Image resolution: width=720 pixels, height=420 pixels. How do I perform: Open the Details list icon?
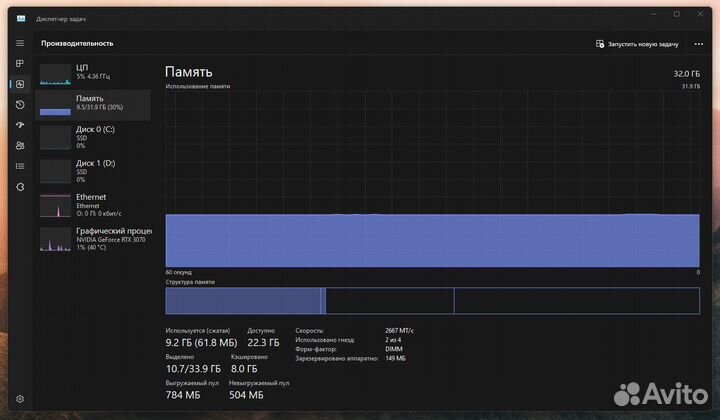coord(20,166)
